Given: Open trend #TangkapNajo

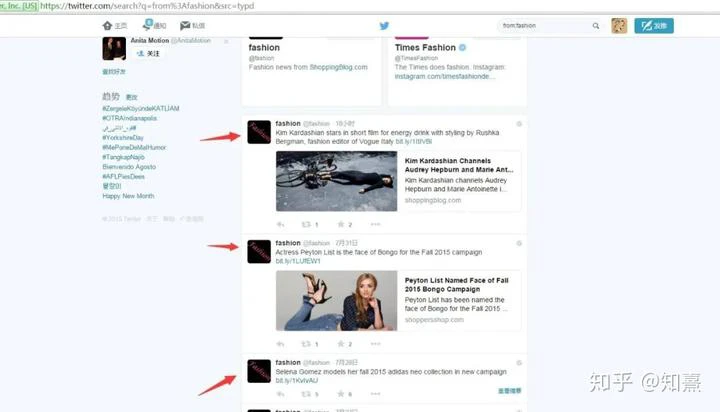Looking at the screenshot, I should [123, 157].
